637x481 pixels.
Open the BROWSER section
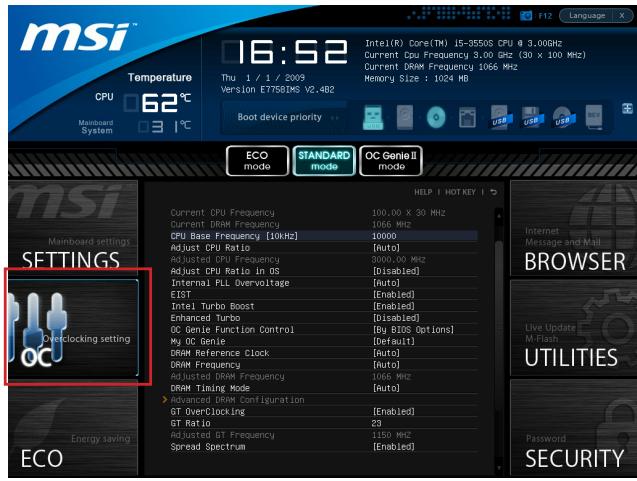coord(574,228)
